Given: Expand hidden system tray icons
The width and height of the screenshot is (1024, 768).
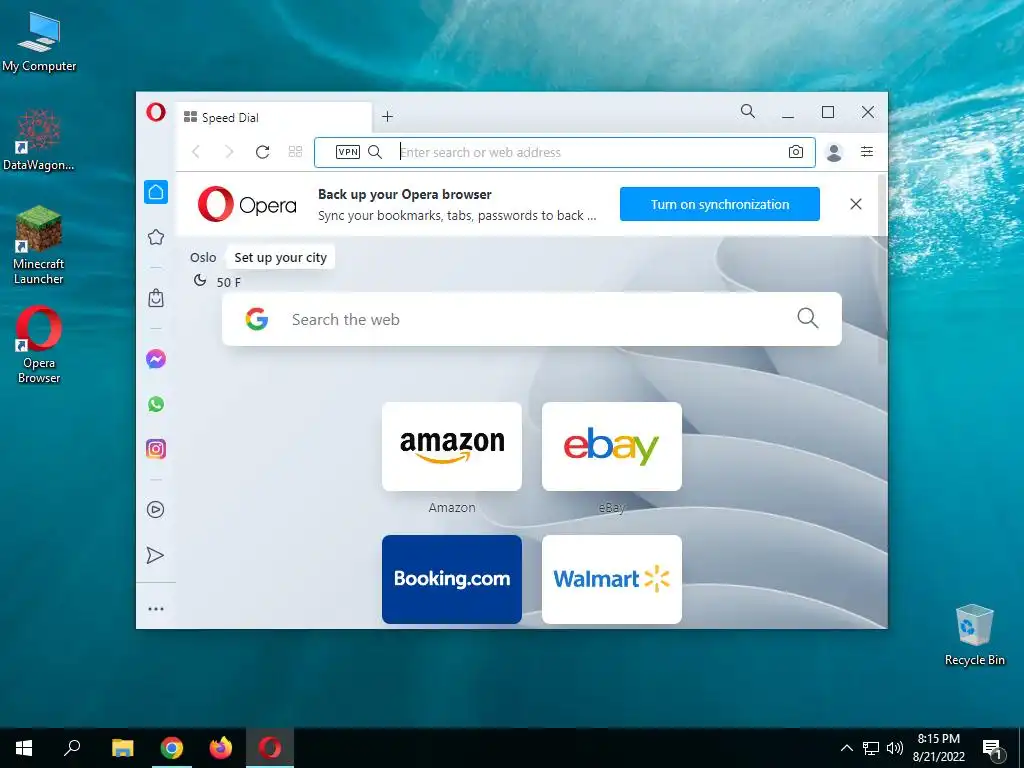Looking at the screenshot, I should tap(846, 748).
